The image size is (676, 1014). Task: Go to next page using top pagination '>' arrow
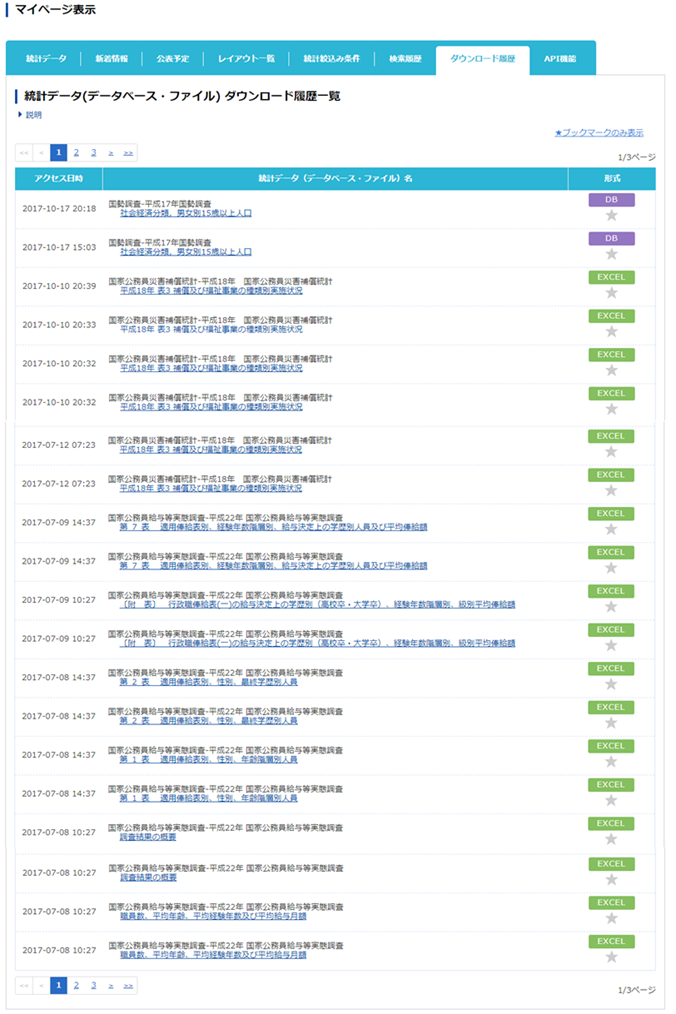point(111,153)
